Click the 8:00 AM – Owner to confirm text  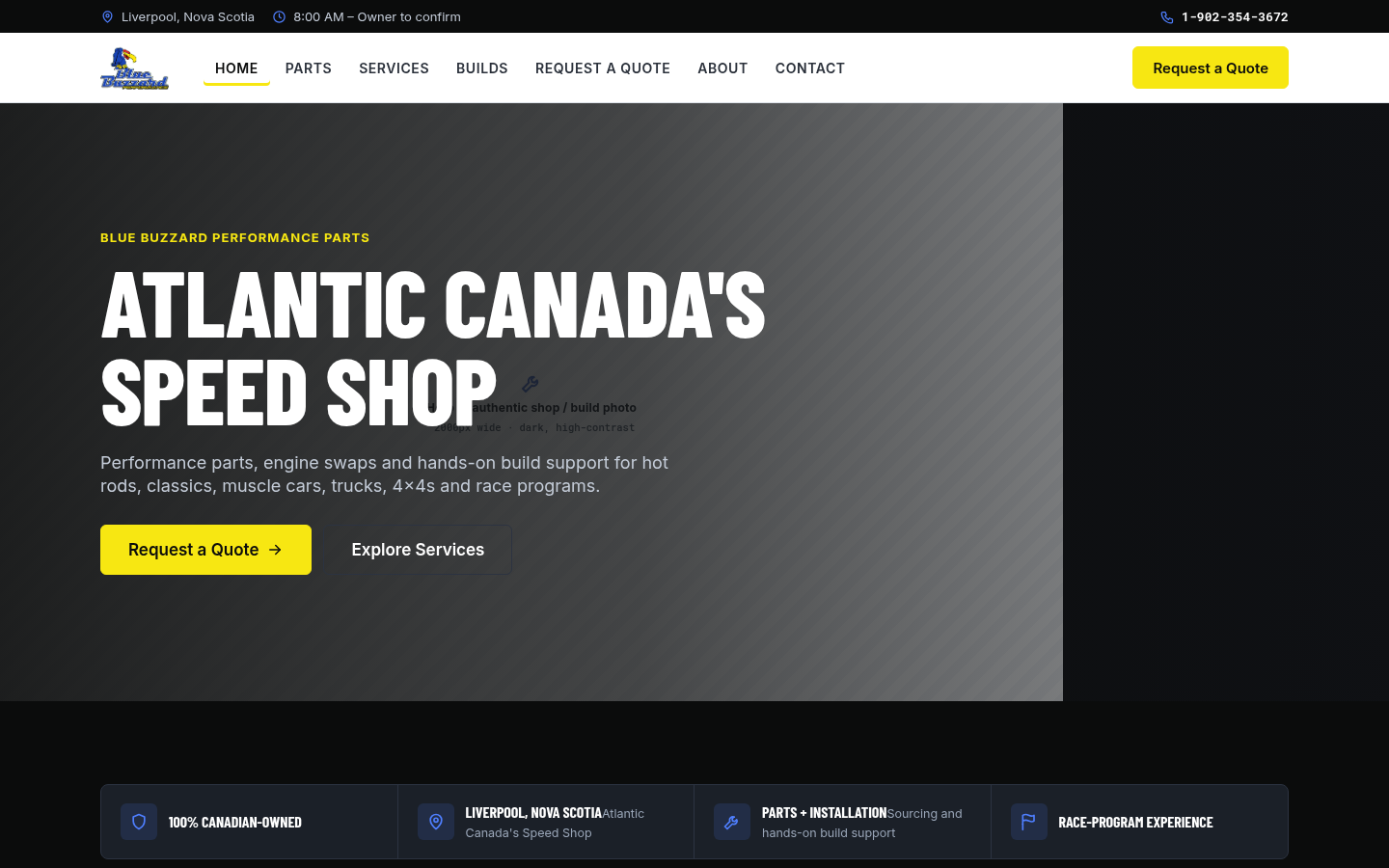(377, 16)
